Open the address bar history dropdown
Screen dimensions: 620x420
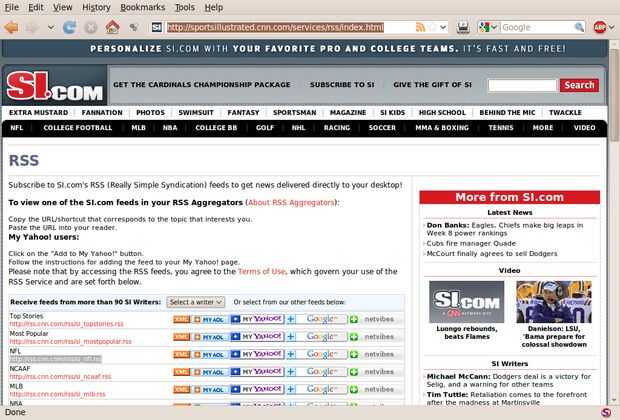(443, 27)
